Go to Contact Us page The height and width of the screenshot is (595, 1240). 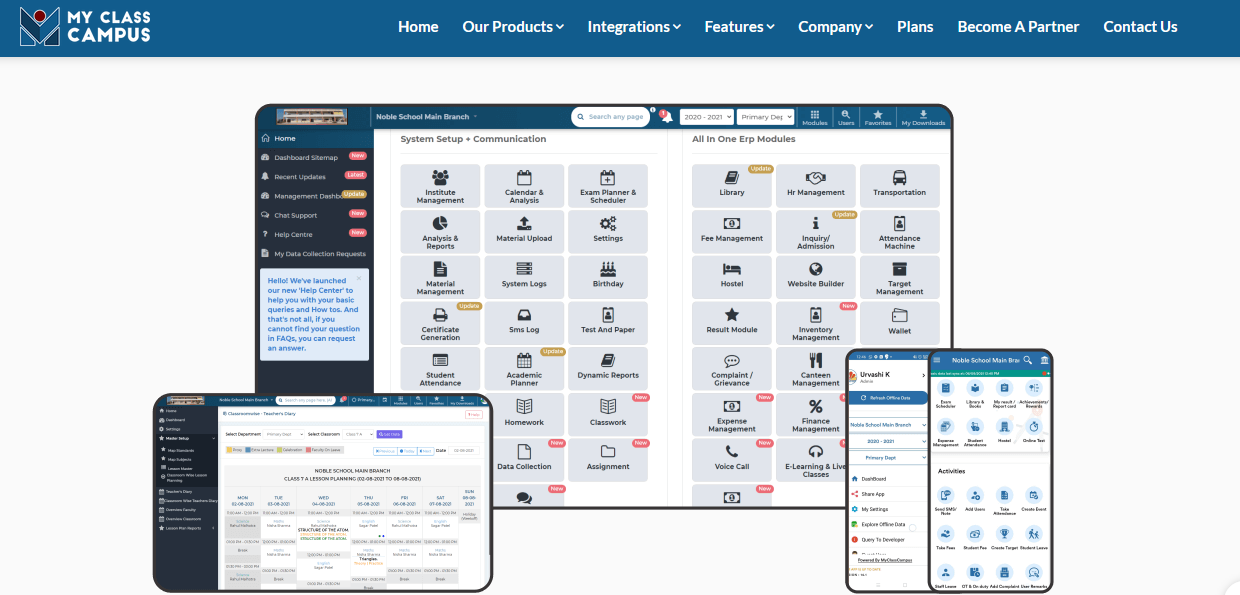point(1140,27)
